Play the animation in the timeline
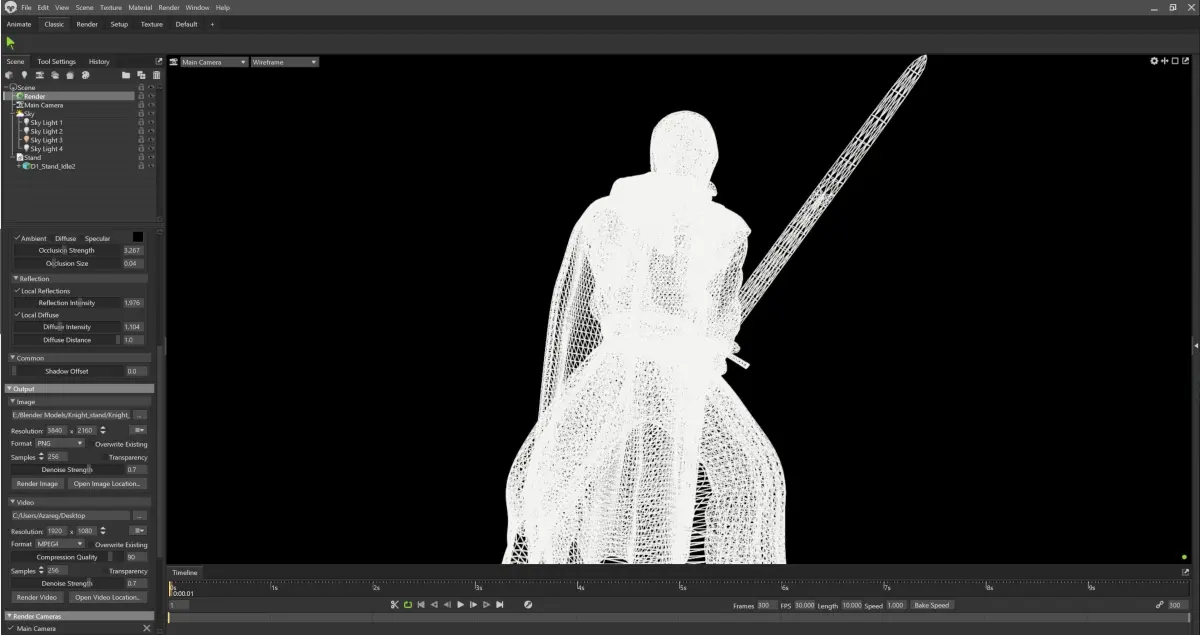The width and height of the screenshot is (1200, 635). click(x=460, y=605)
